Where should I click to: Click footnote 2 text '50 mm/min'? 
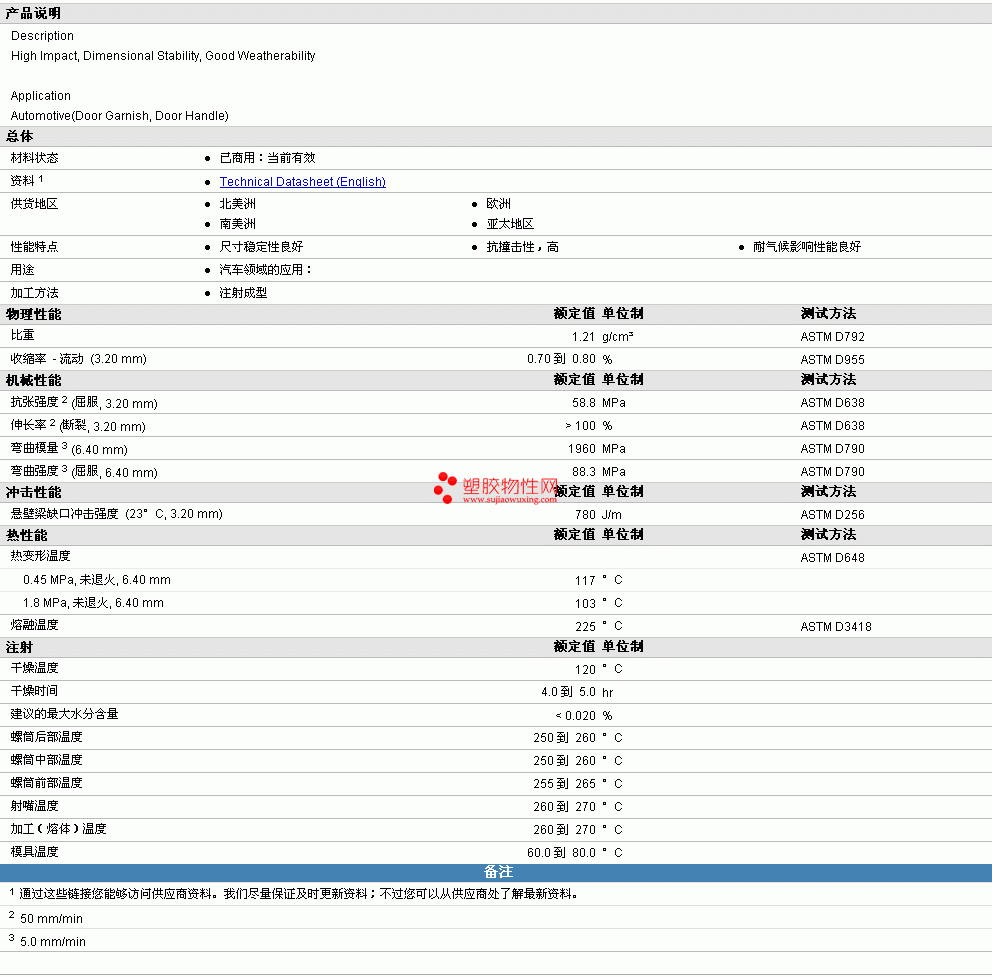coord(51,918)
